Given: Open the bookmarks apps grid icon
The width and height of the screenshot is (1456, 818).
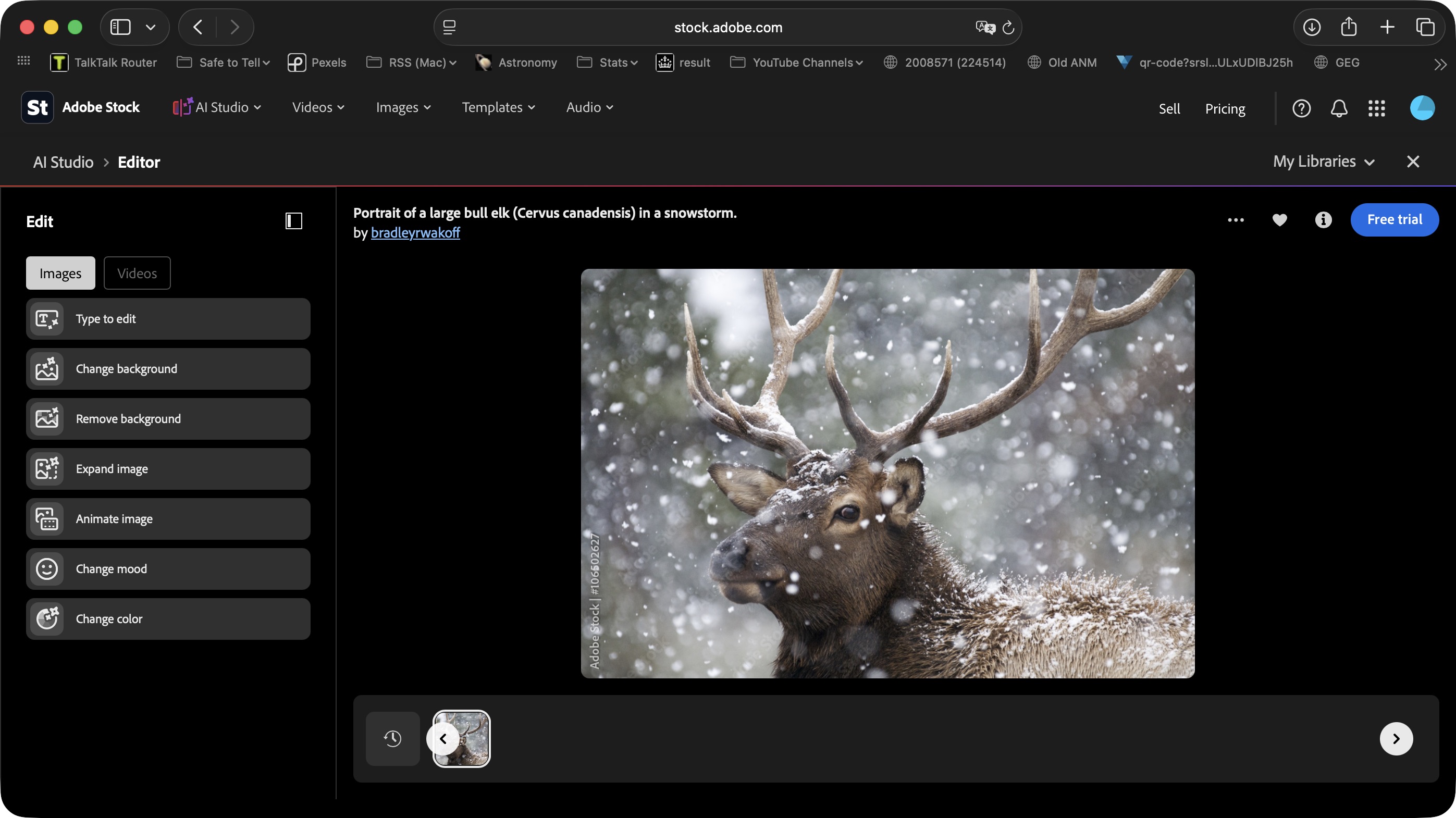Looking at the screenshot, I should (x=24, y=61).
